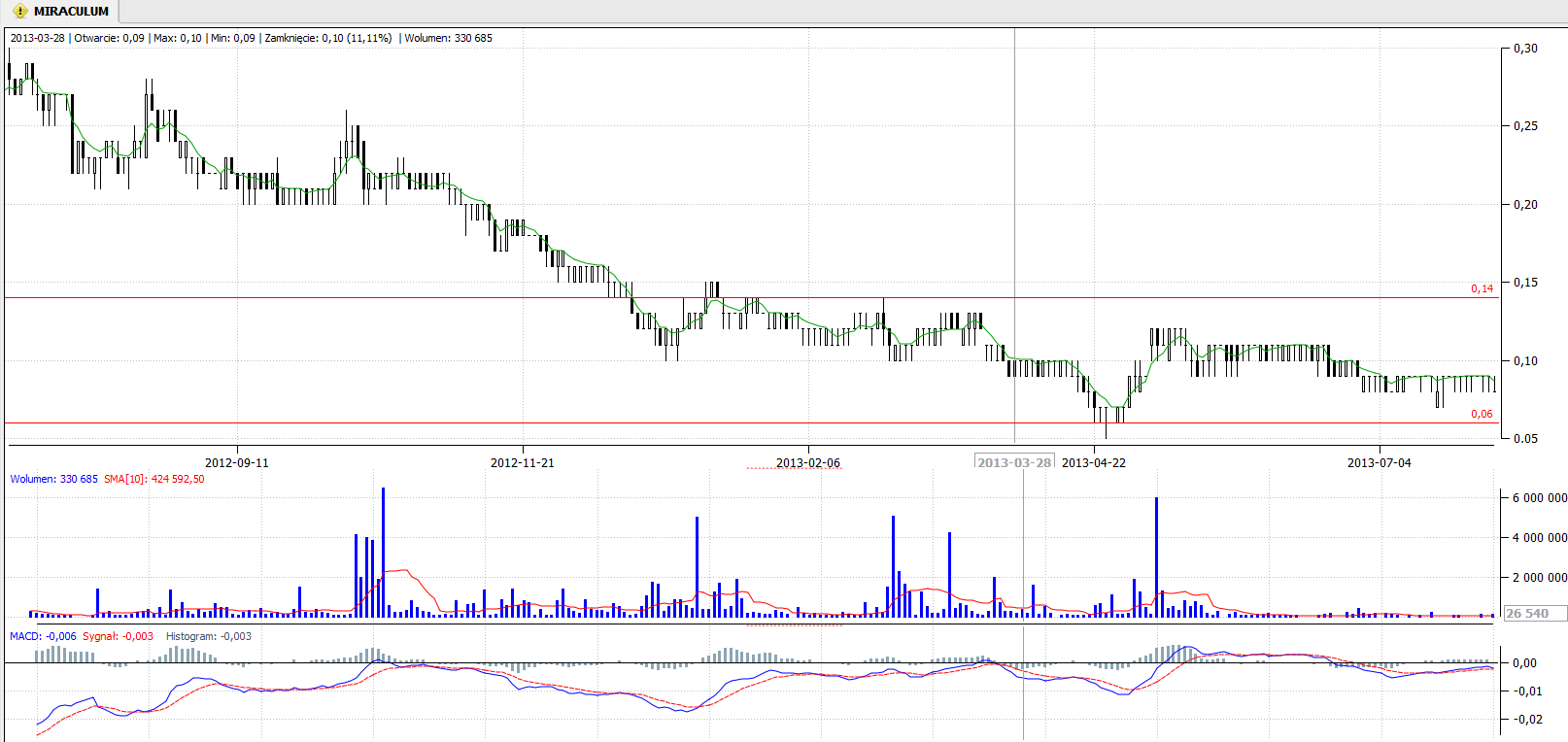Click the header Wolumen: 330 685 text
Image resolution: width=1568 pixels, height=742 pixels.
click(x=449, y=38)
